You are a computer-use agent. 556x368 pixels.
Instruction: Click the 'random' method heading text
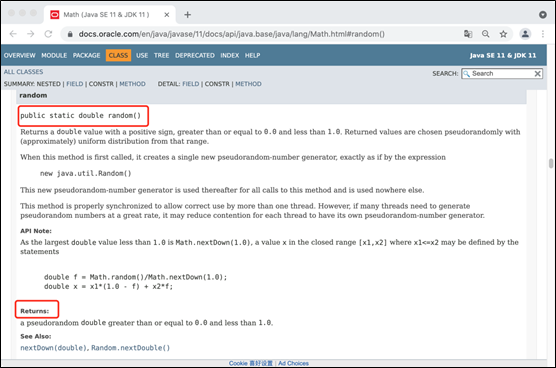pos(33,95)
